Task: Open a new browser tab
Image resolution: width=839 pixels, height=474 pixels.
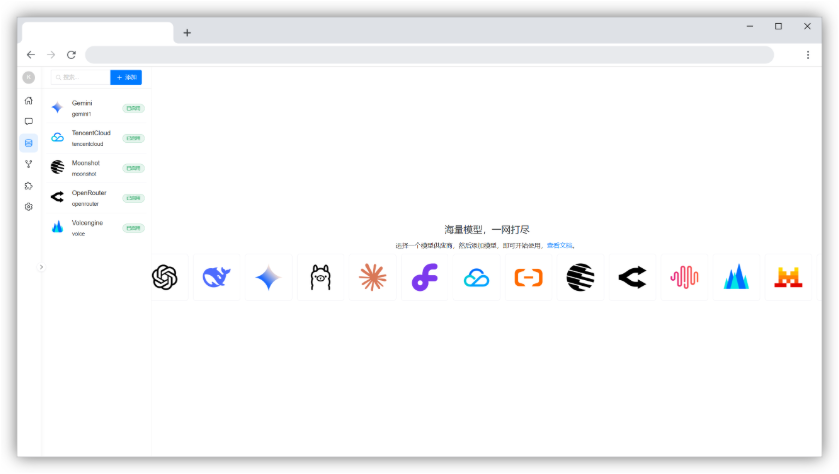Action: [187, 33]
